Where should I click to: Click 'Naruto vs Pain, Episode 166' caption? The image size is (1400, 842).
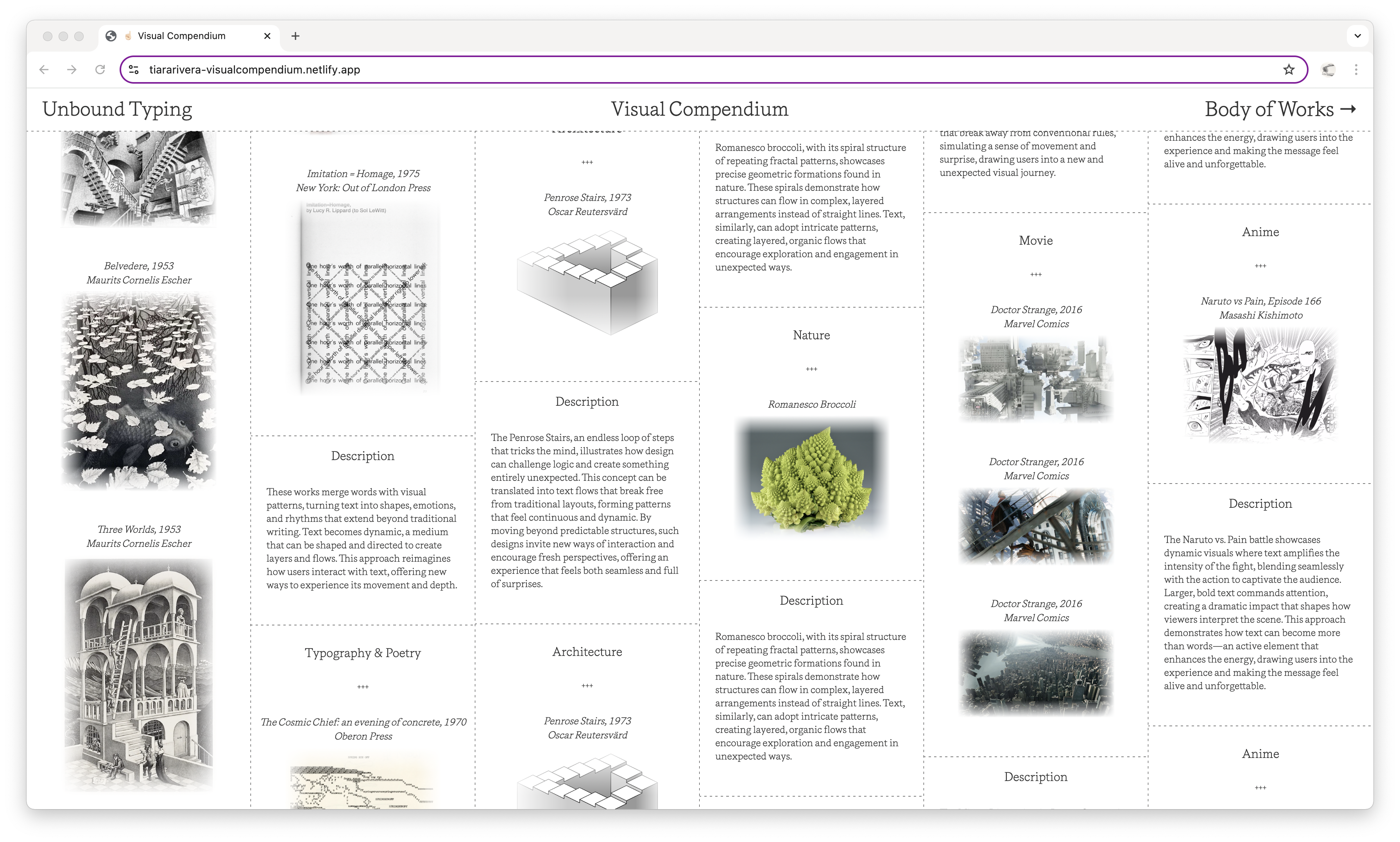pos(1260,301)
